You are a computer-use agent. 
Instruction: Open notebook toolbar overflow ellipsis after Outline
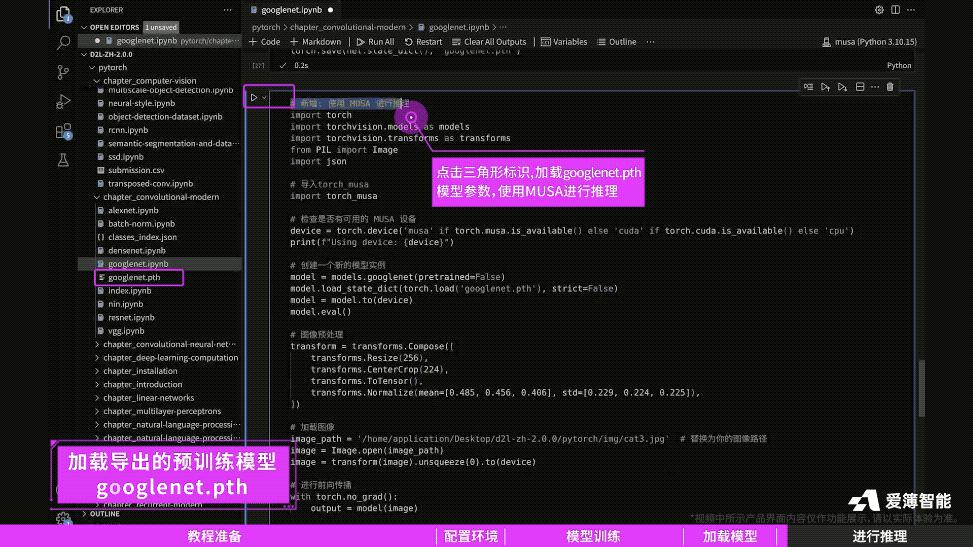coord(650,42)
